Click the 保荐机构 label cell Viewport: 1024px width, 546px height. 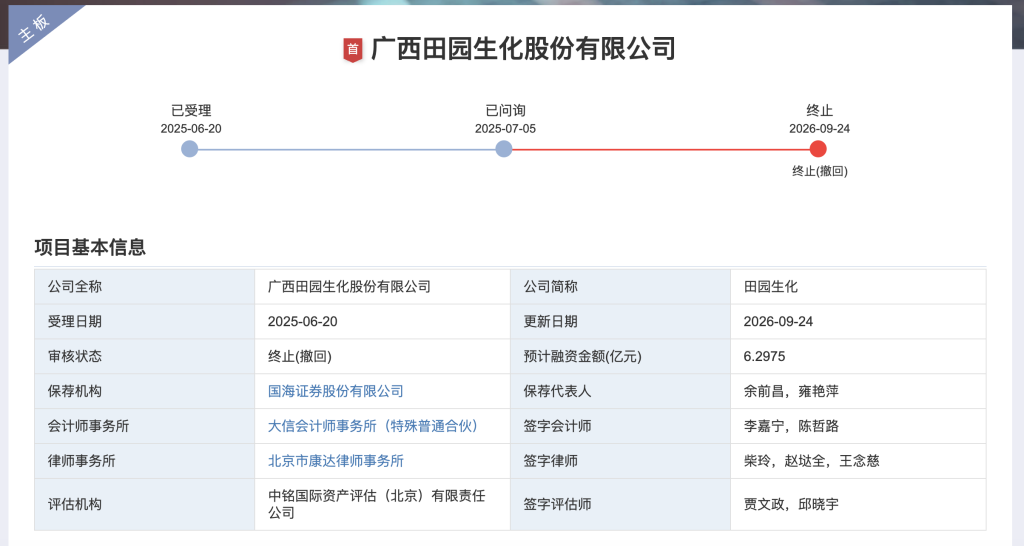pos(144,391)
